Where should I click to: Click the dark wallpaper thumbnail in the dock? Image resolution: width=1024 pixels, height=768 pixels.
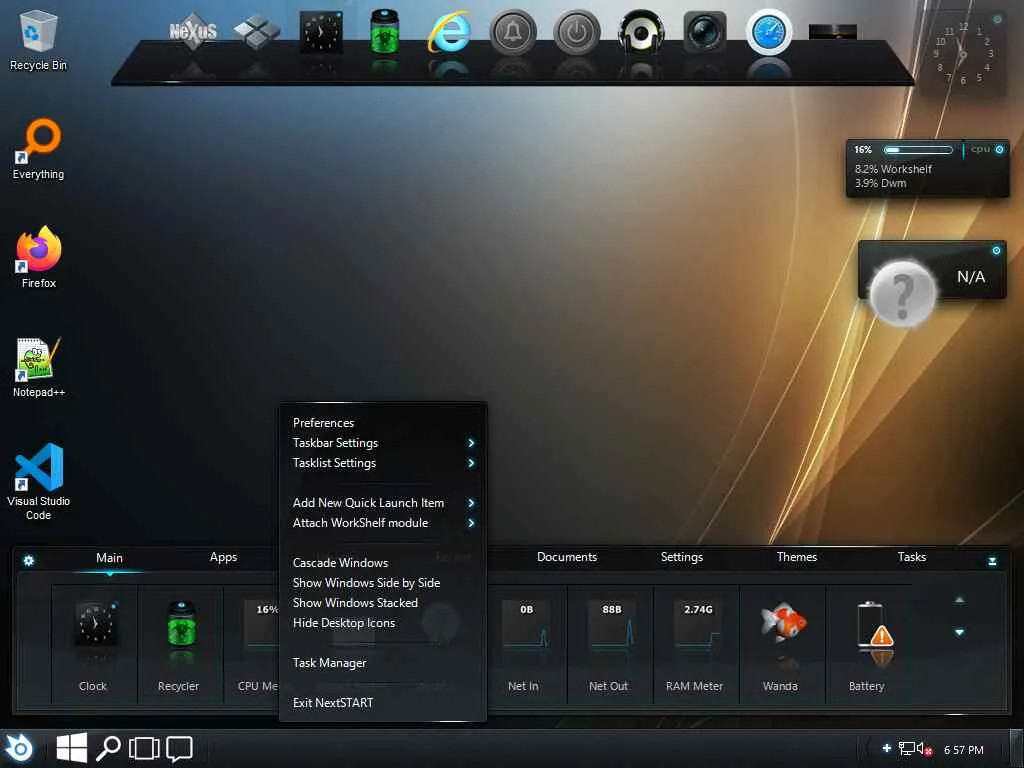tap(833, 31)
